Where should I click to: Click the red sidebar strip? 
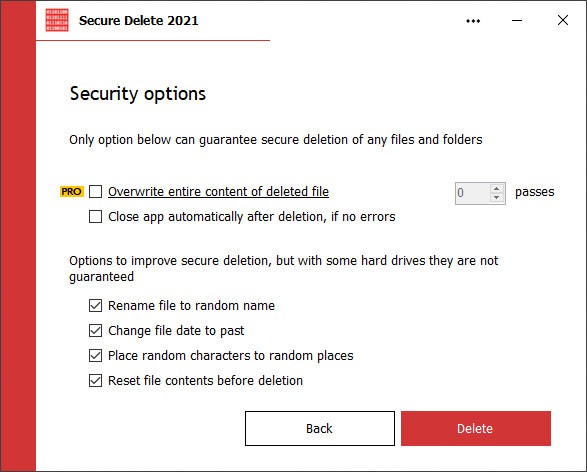18,236
